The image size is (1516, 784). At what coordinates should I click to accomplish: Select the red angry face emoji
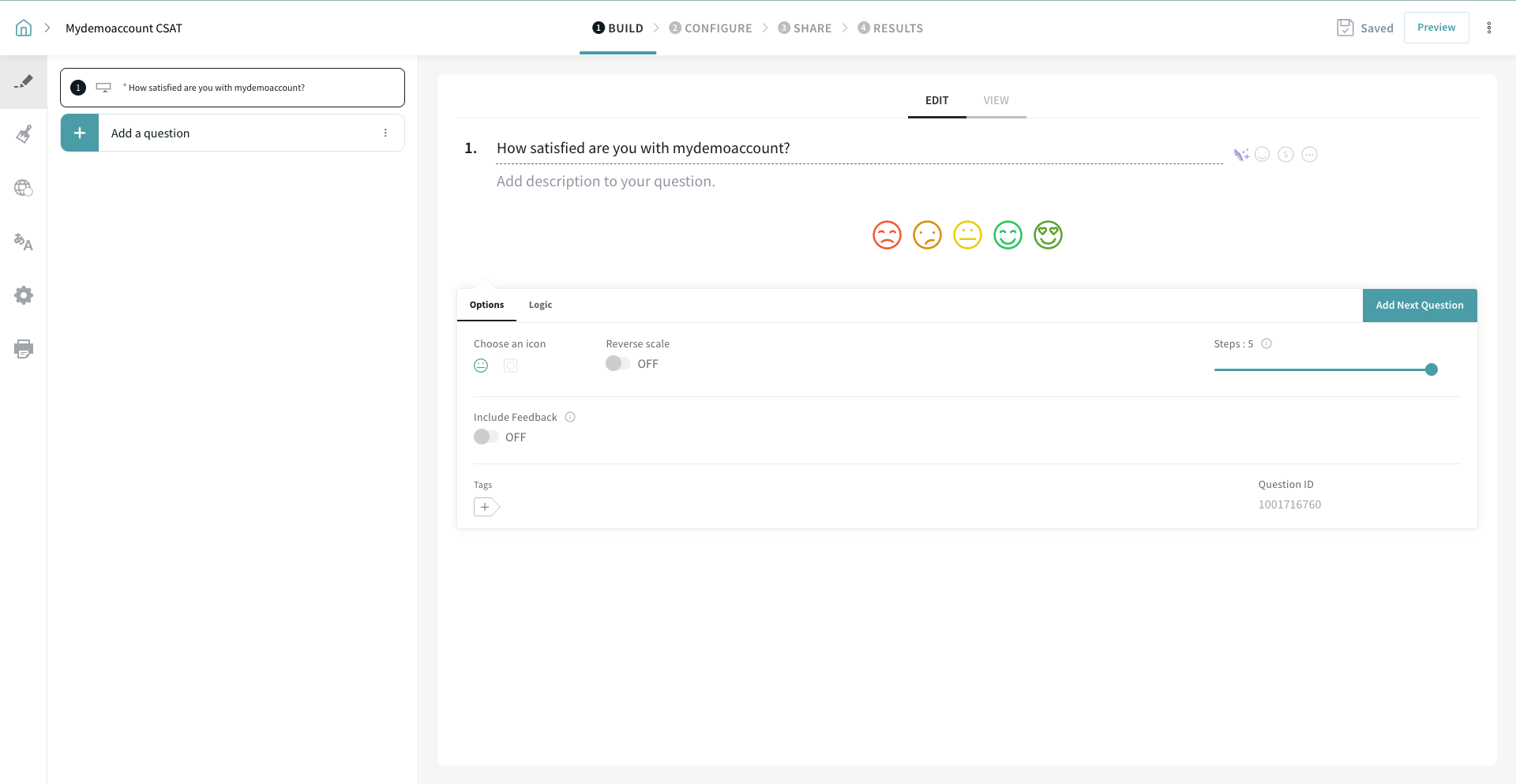[x=887, y=235]
